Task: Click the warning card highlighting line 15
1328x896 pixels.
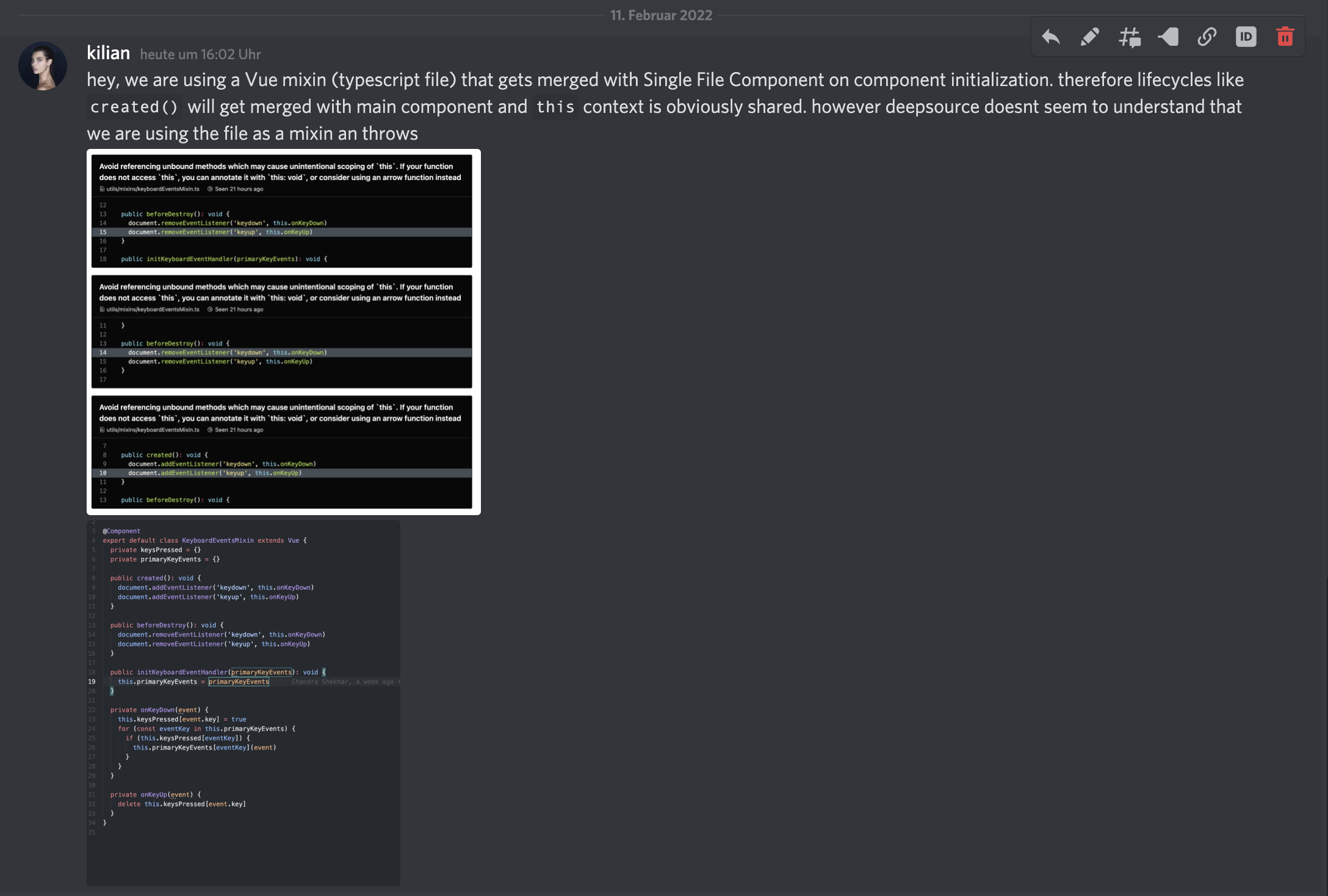Action: [x=281, y=211]
